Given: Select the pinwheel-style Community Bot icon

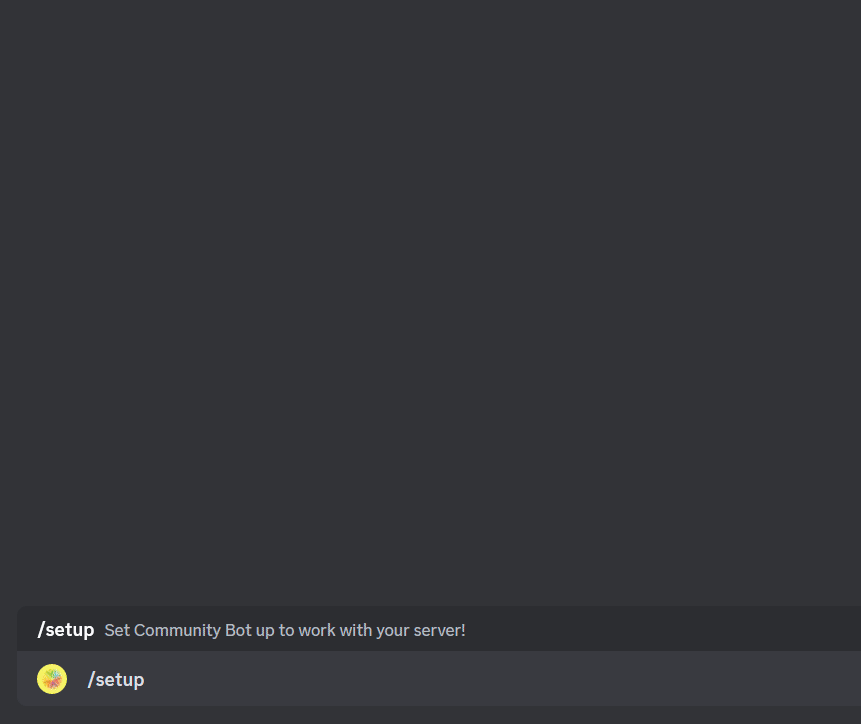Looking at the screenshot, I should pos(52,679).
